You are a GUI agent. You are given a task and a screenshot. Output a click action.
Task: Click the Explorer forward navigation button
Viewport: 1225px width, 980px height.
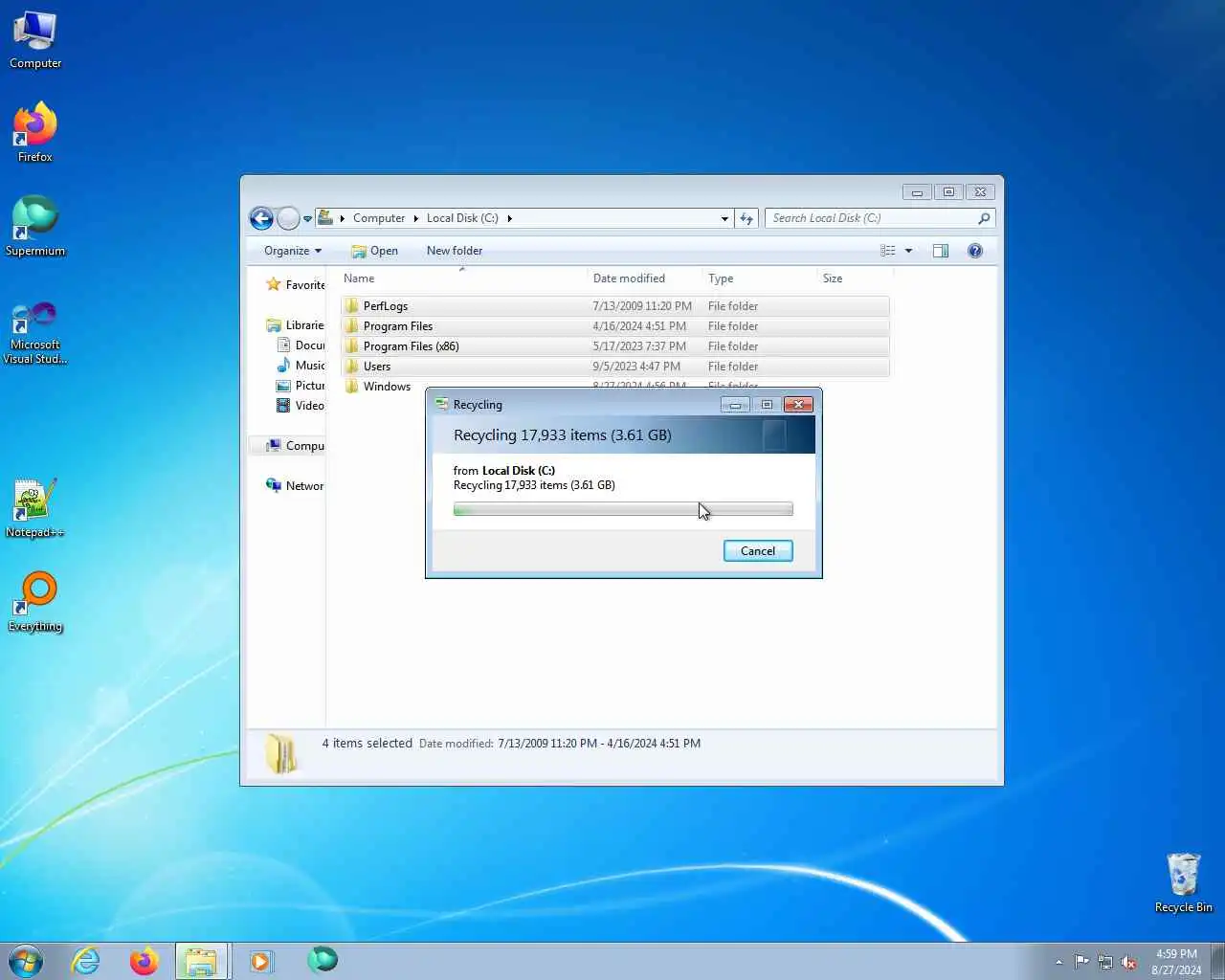(x=288, y=218)
